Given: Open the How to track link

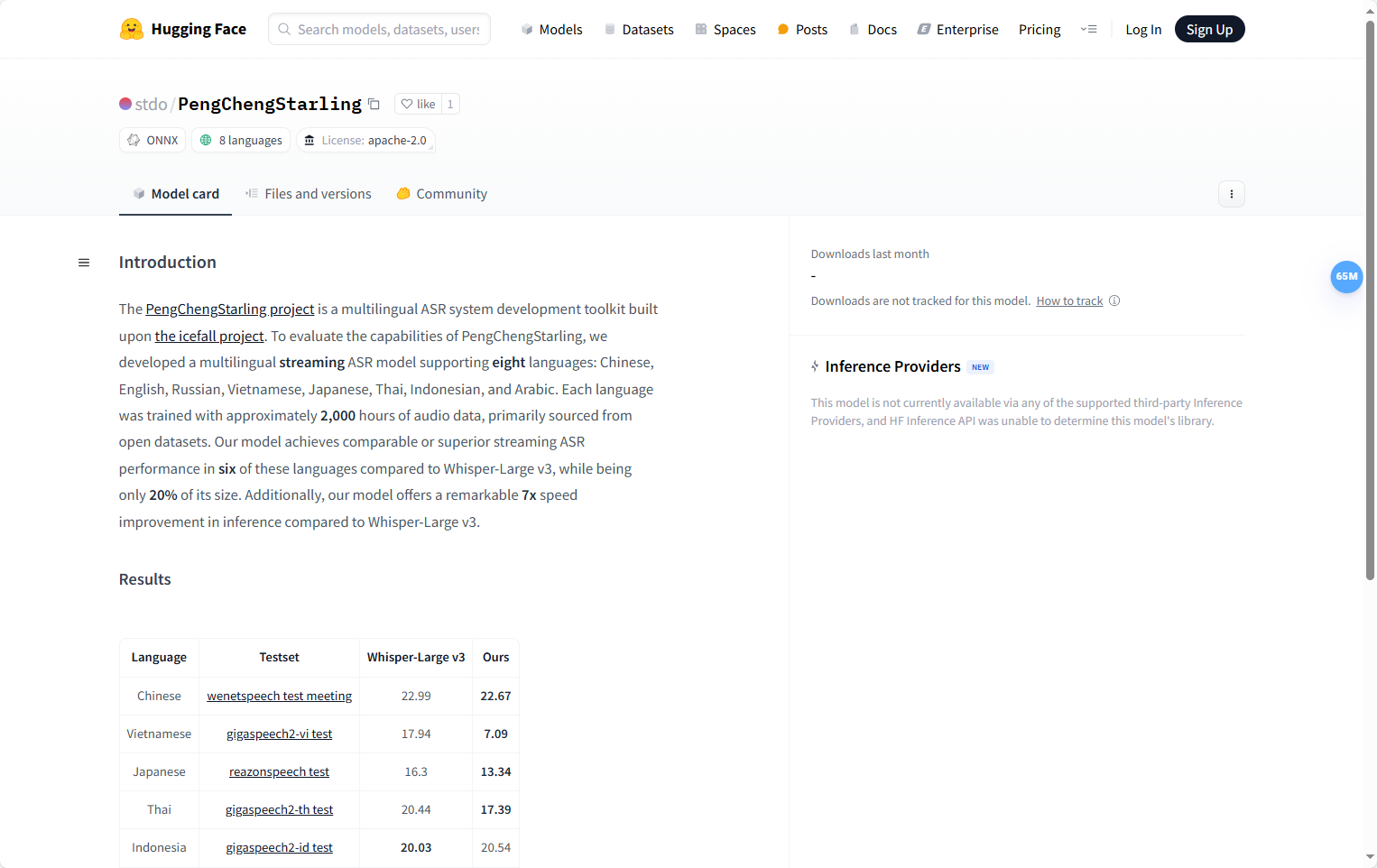Looking at the screenshot, I should pyautogui.click(x=1069, y=300).
